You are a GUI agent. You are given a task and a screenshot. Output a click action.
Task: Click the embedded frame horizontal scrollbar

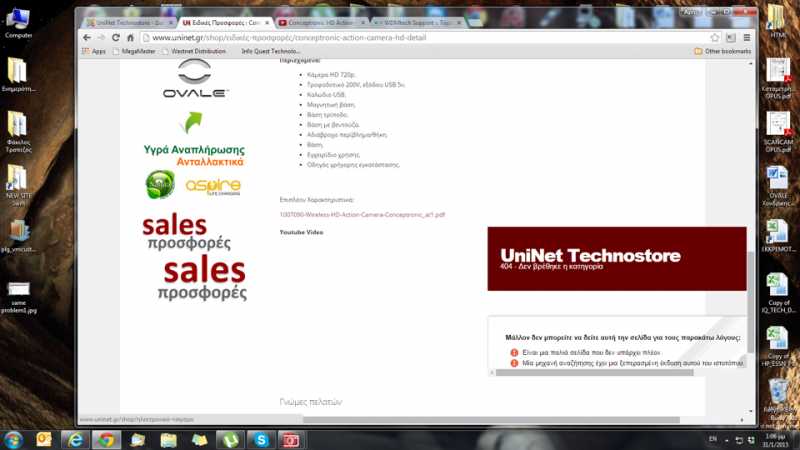594,372
